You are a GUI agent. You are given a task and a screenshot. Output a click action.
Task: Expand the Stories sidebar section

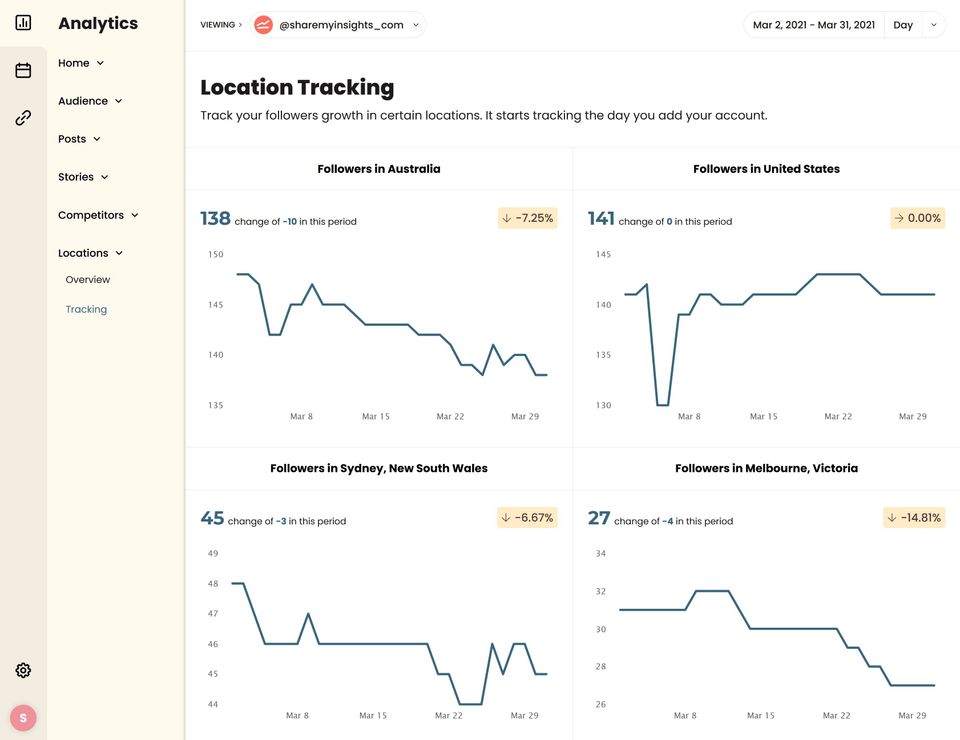(83, 177)
